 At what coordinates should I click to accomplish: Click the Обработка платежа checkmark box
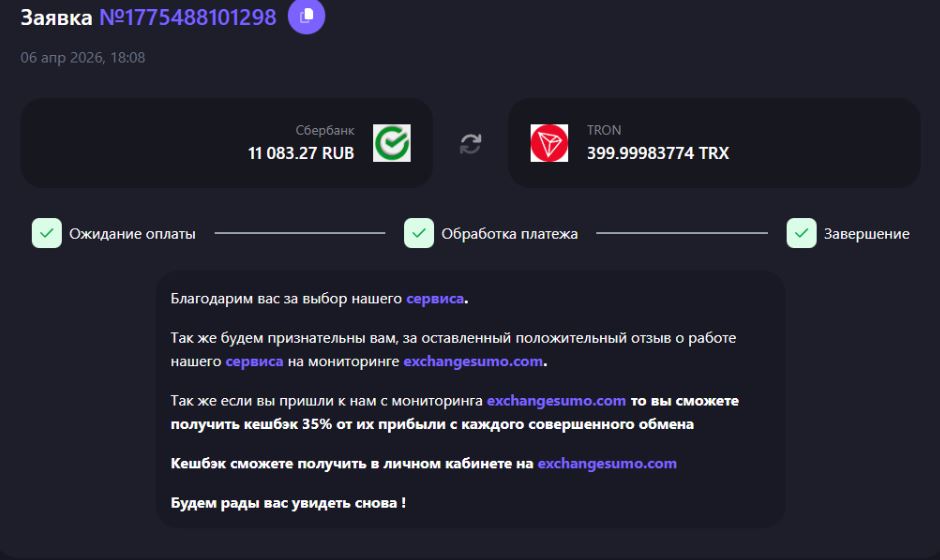coord(418,233)
